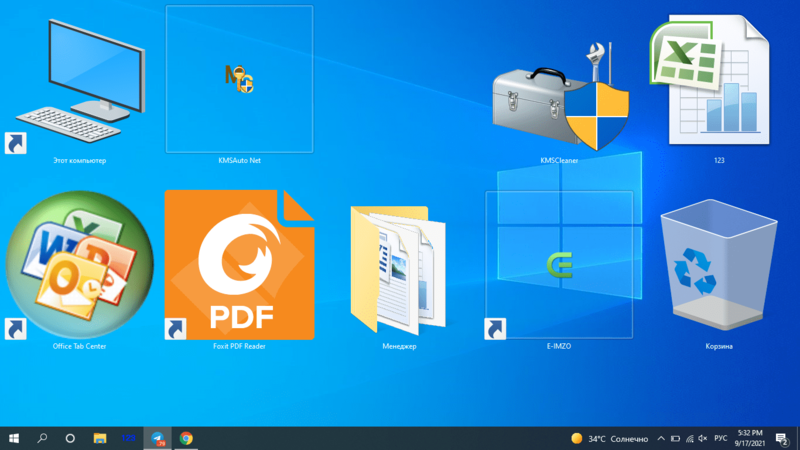This screenshot has height=450, width=800.
Task: Select the label Foxit PDF Reader
Action: click(x=239, y=346)
